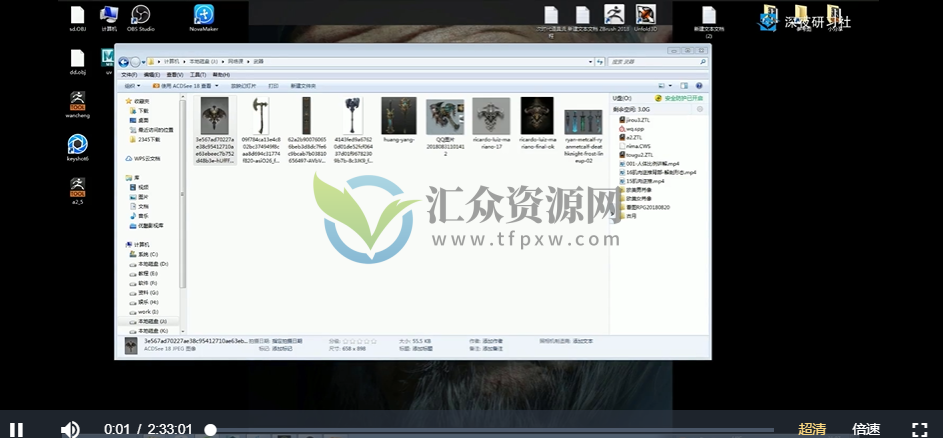
Task: Open the 组织 dropdown in toolbar
Action: click(x=132, y=86)
